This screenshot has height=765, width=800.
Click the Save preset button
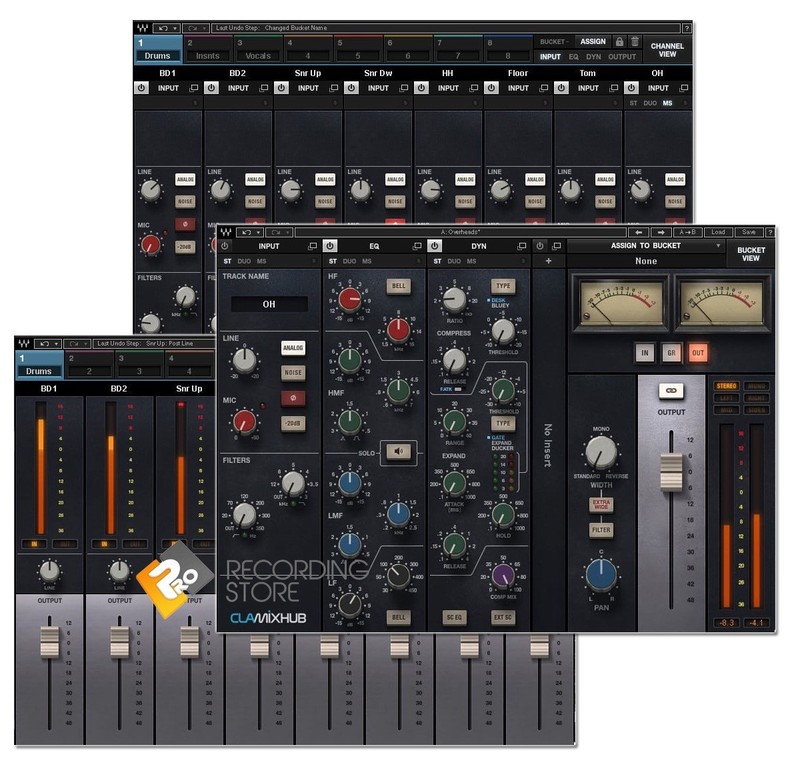(x=748, y=232)
